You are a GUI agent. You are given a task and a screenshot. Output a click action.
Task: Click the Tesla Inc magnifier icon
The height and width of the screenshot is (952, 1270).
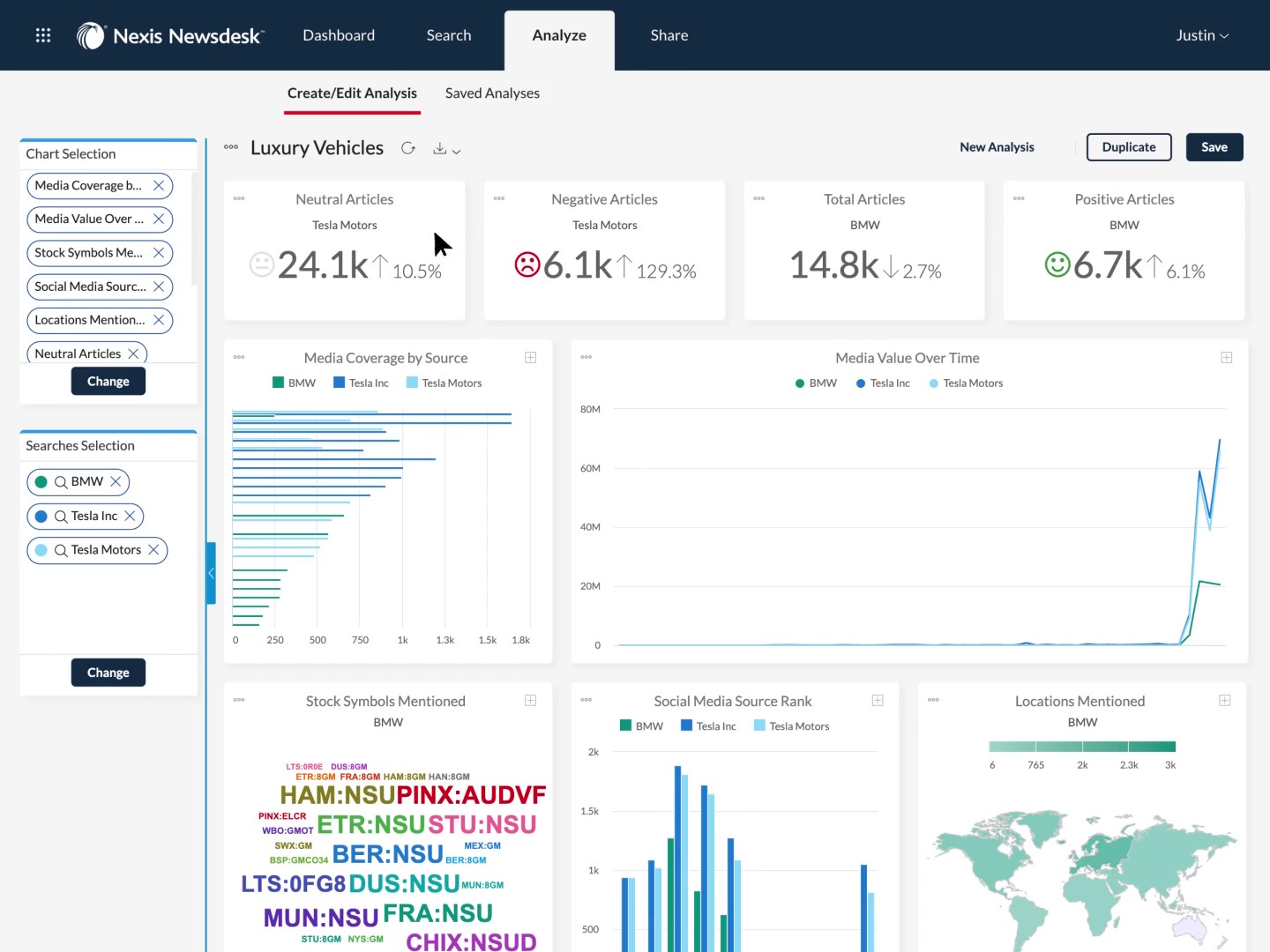pos(61,517)
